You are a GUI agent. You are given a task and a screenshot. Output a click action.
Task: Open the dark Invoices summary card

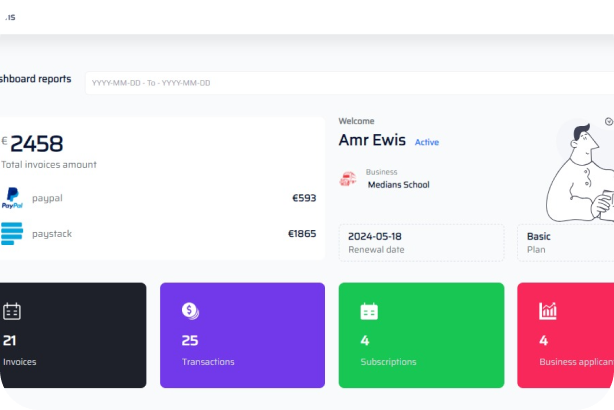click(x=72, y=335)
